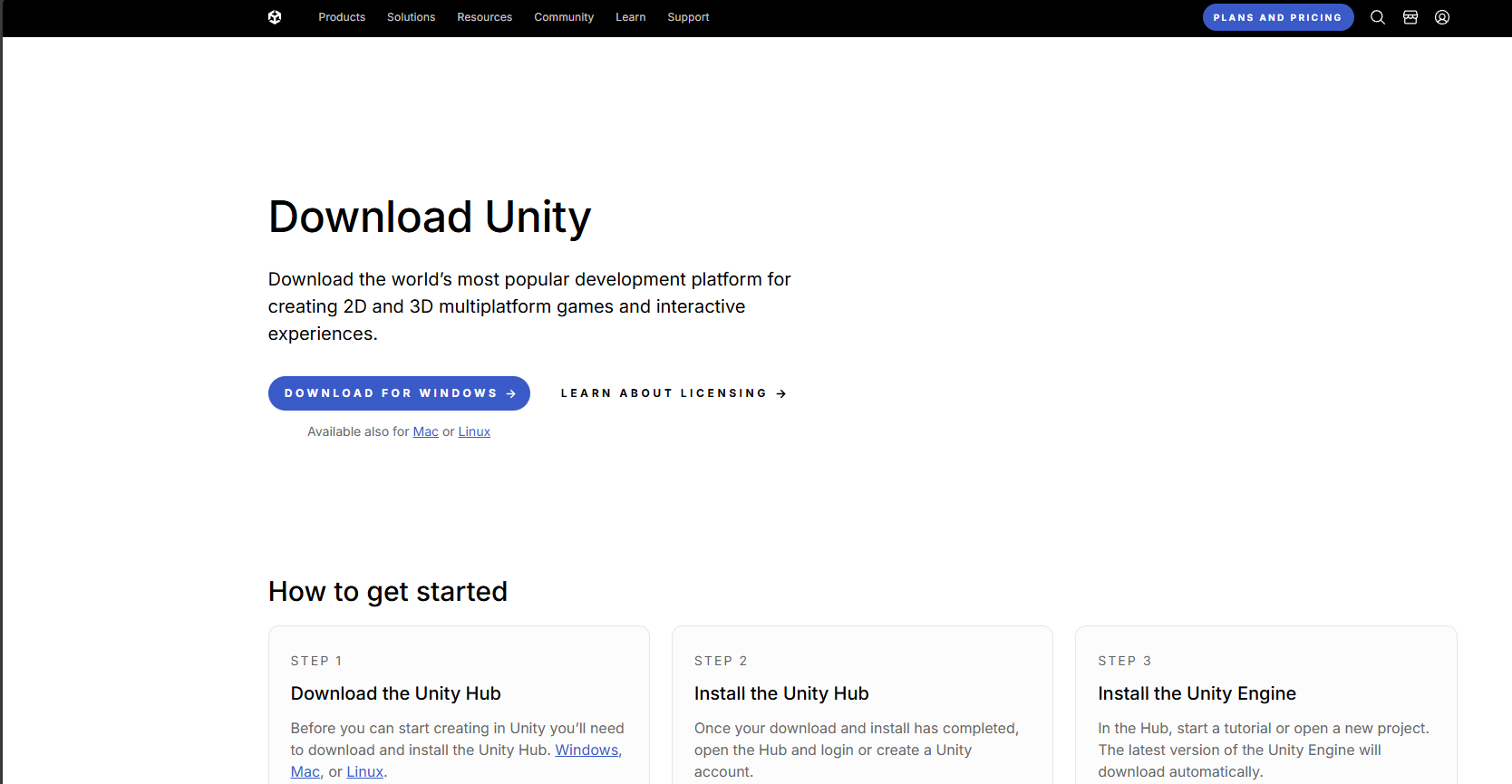Screen dimensions: 1512x784
Task: Click the STEP 2 label
Action: click(721, 661)
